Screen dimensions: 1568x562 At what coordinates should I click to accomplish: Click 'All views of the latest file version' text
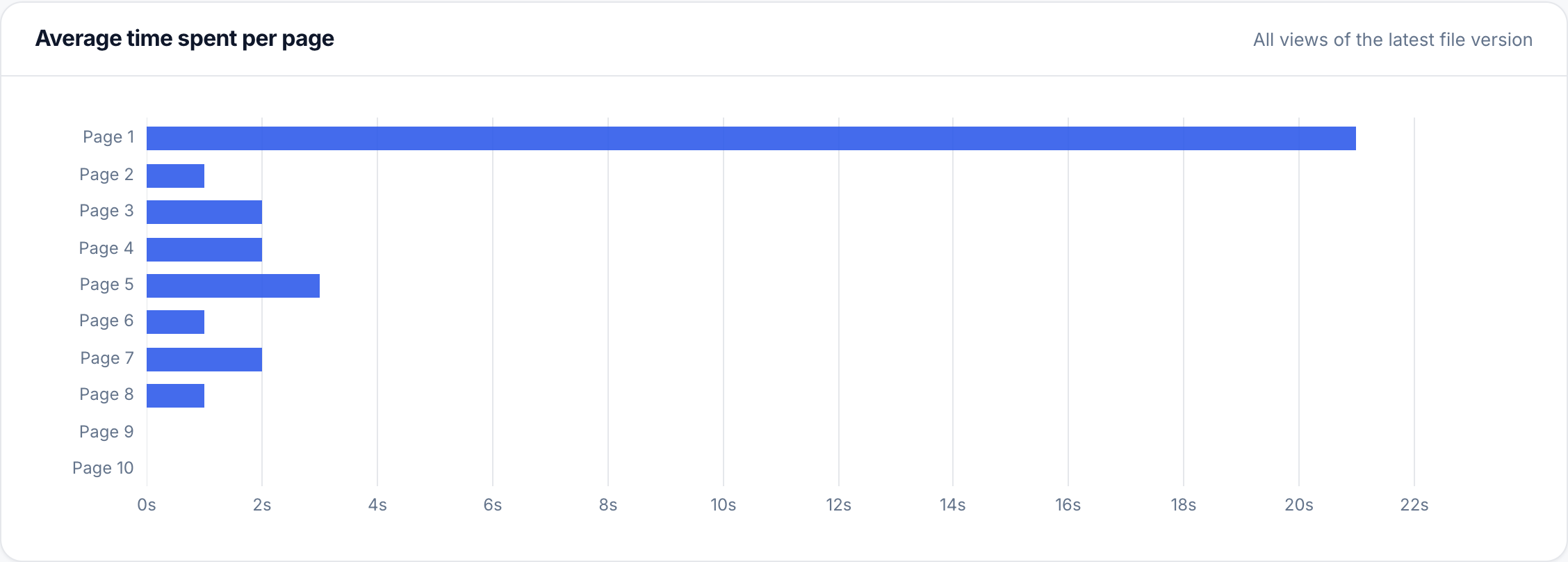[1393, 40]
